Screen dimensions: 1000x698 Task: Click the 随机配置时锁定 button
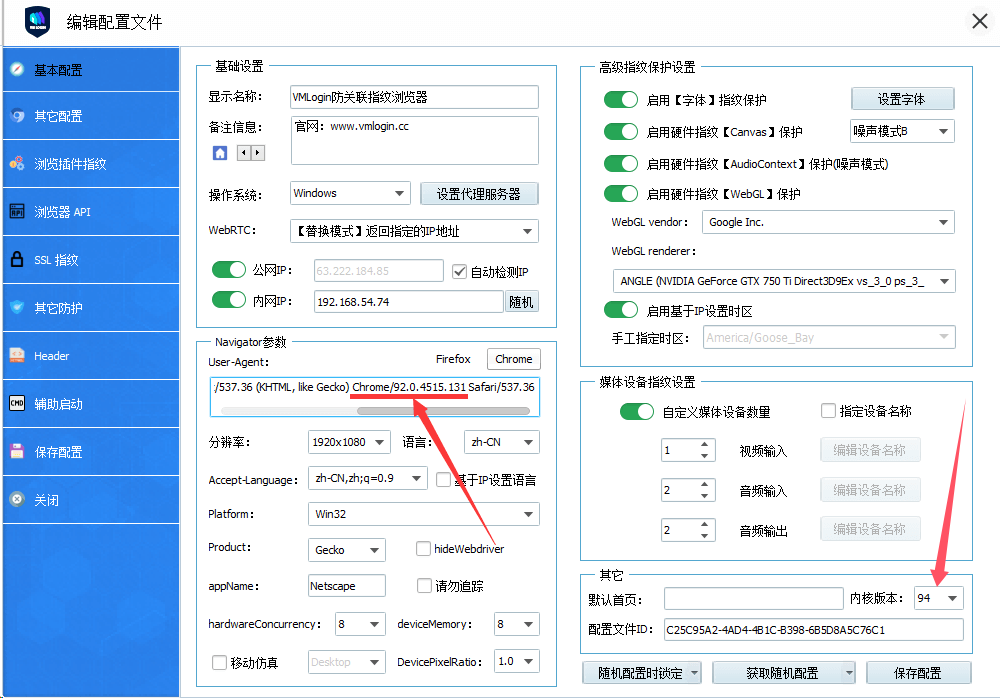640,672
